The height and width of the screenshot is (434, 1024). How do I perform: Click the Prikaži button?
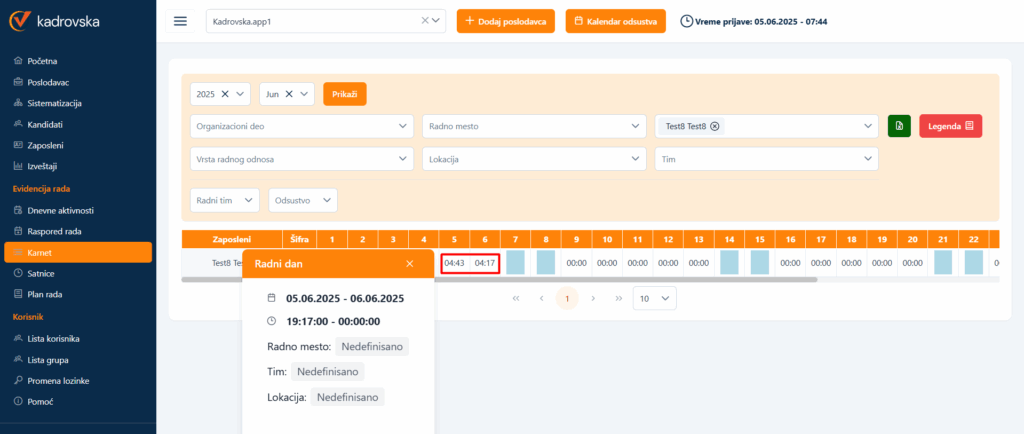coord(345,94)
